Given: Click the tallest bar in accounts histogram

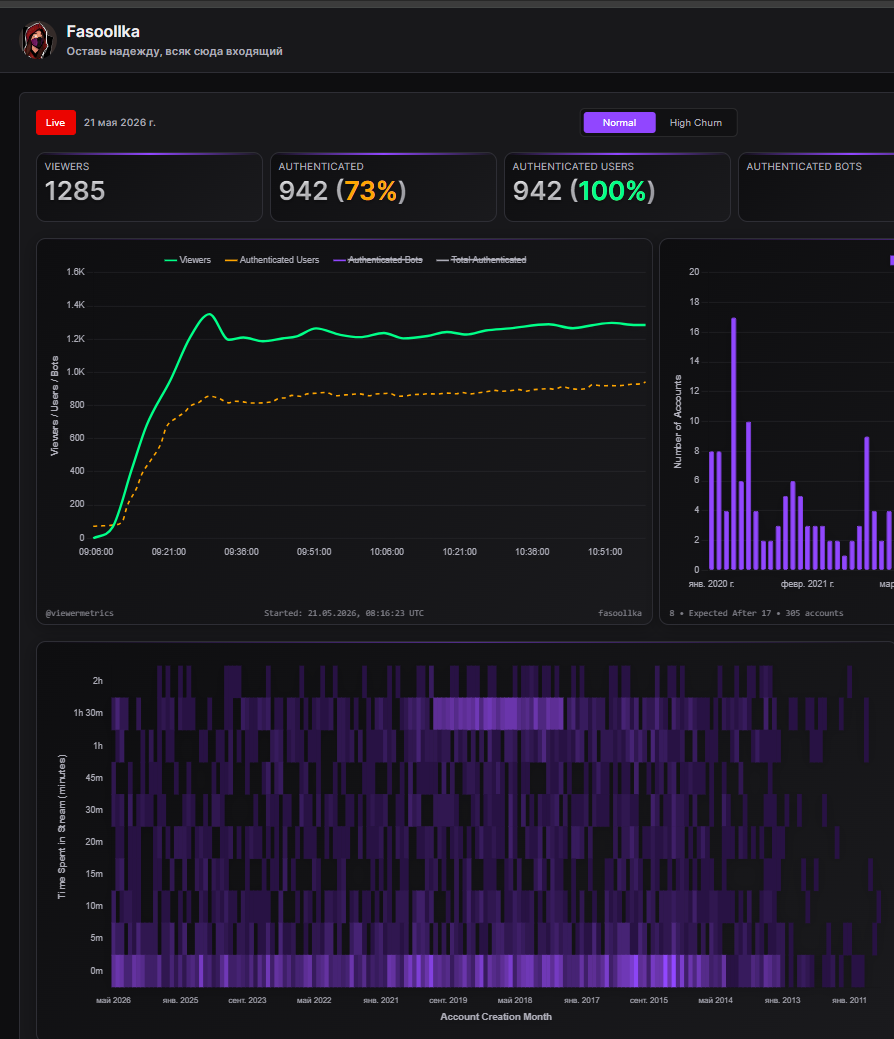Looking at the screenshot, I should tap(734, 443).
